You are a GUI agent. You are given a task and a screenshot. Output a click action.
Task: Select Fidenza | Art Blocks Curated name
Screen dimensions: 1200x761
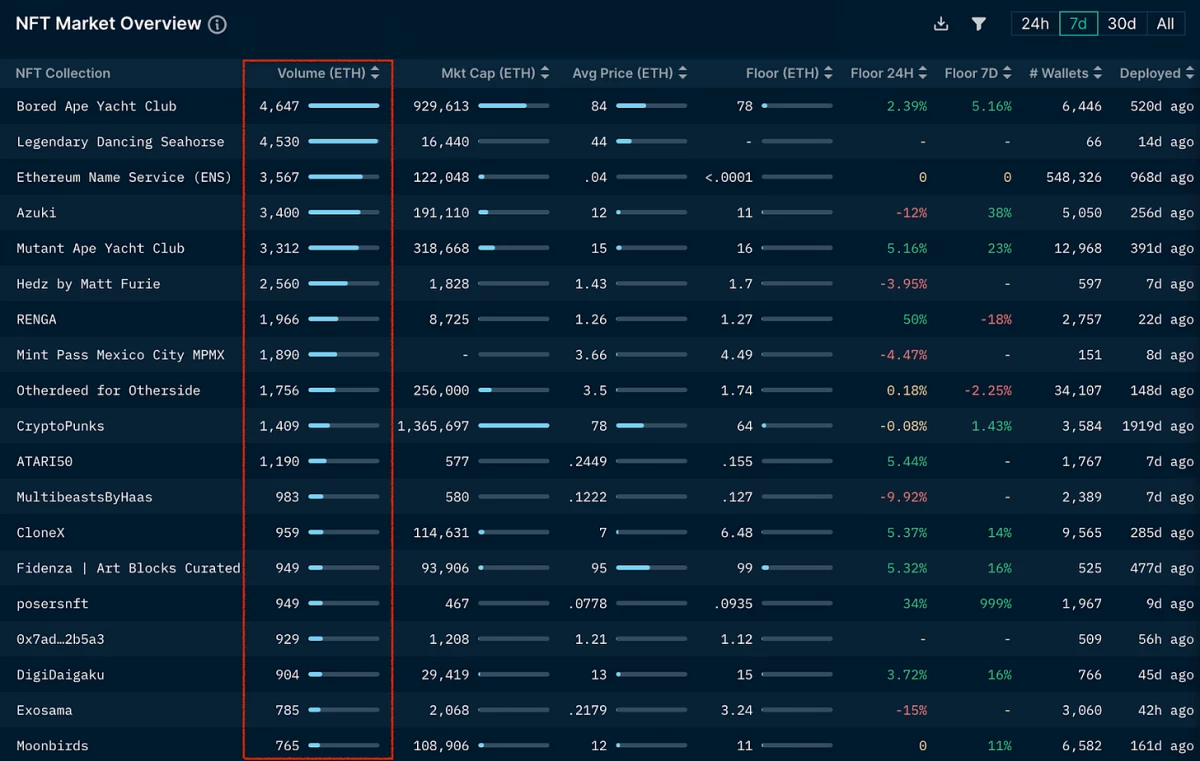pyautogui.click(x=128, y=568)
